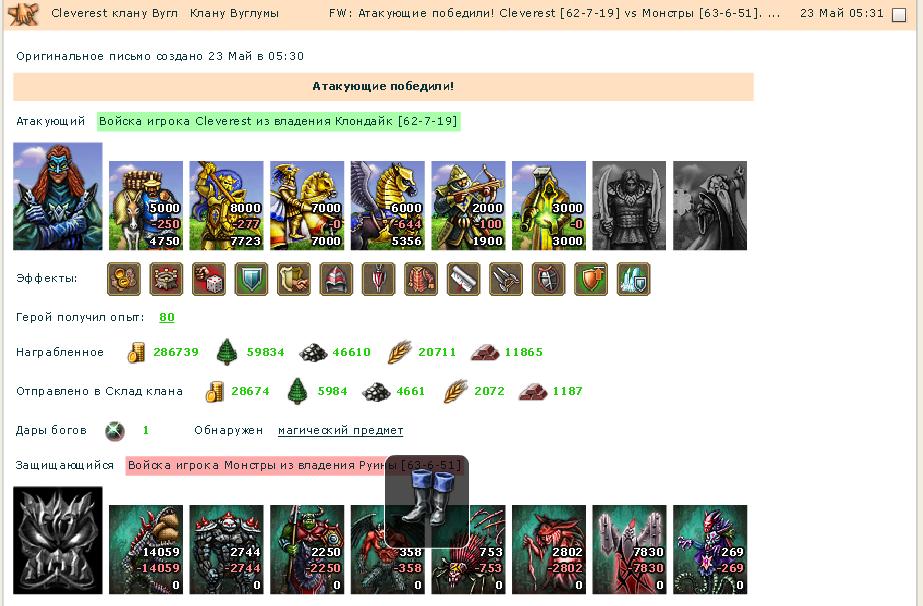The width and height of the screenshot is (923, 606).
Task: Click the plaid jacket effect icon
Action: tap(421, 279)
